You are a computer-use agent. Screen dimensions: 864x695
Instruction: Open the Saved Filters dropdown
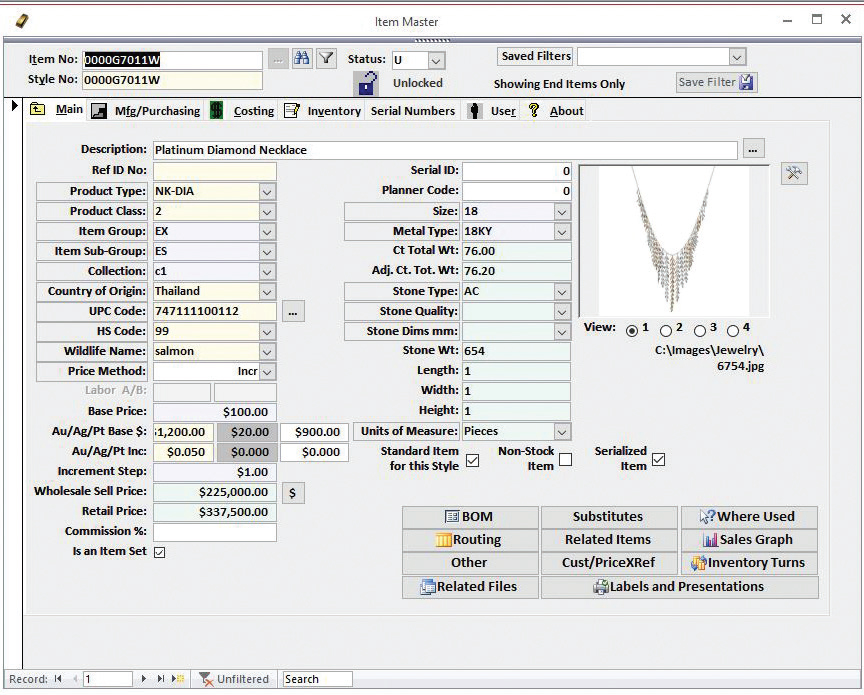click(737, 57)
